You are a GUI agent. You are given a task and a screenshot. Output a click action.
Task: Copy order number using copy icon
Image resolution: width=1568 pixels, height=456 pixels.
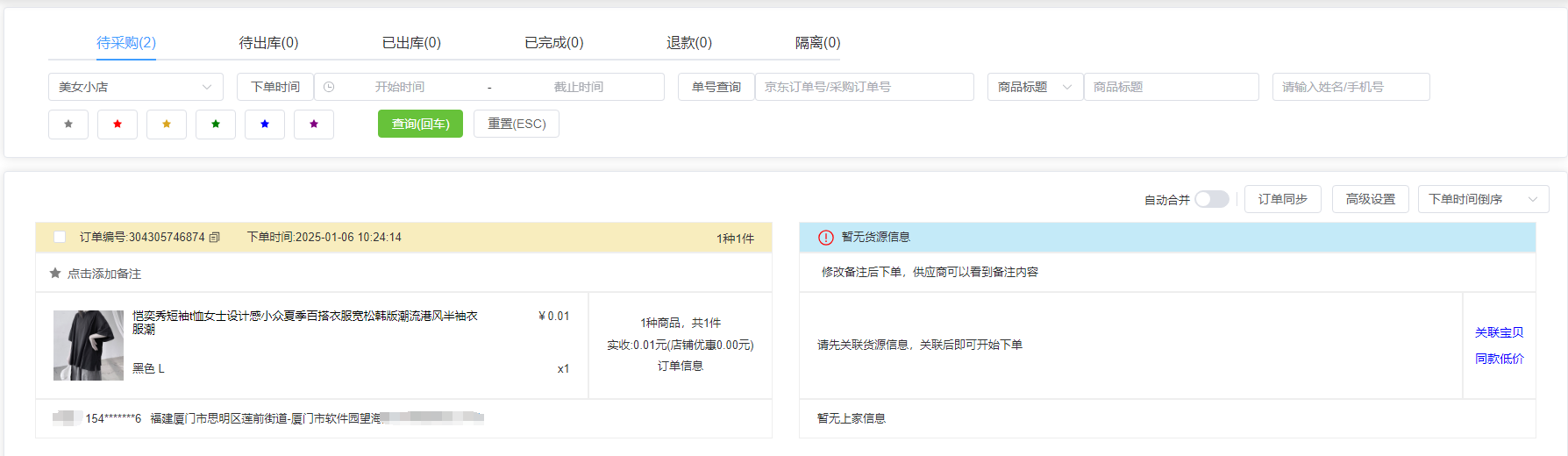point(215,238)
